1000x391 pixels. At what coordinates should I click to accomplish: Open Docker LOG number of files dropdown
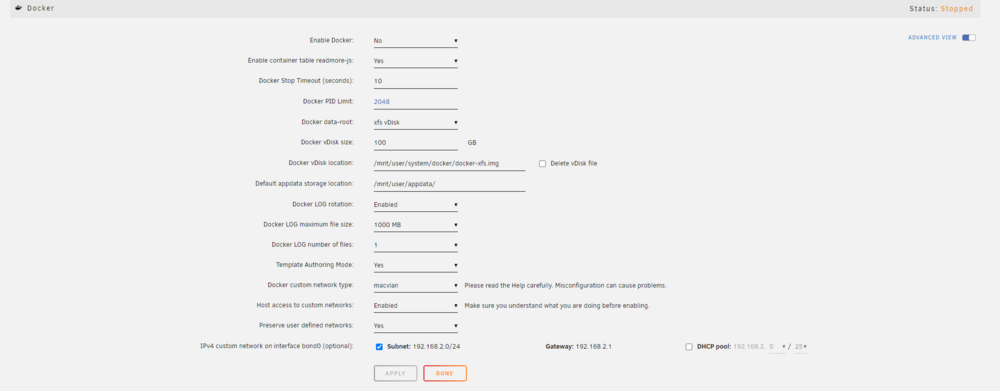[416, 246]
